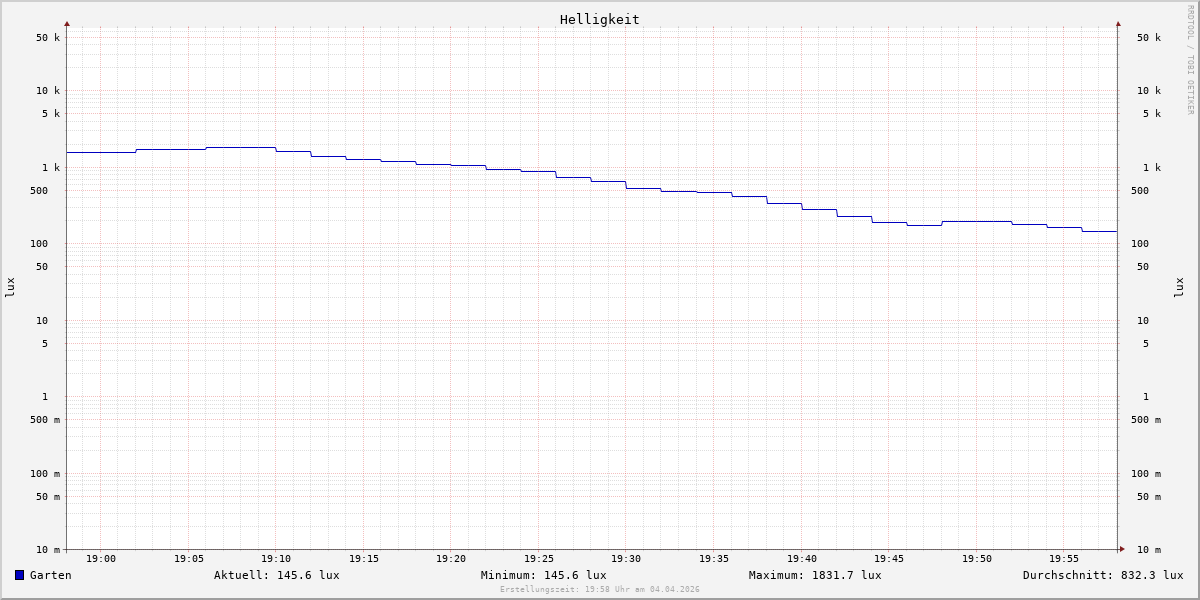Click the 19:30 time axis label
This screenshot has width=1200, height=600.
click(626, 559)
